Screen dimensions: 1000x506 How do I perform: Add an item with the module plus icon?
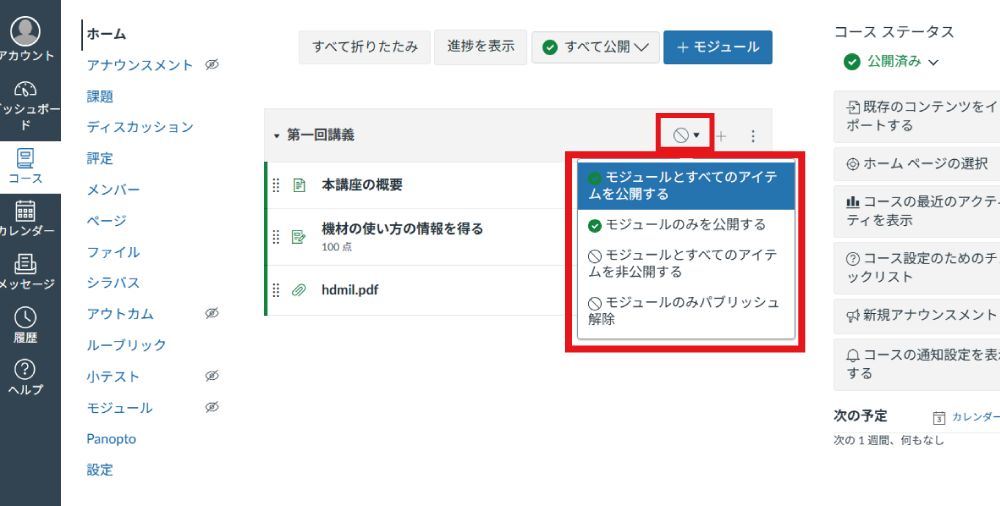click(721, 136)
